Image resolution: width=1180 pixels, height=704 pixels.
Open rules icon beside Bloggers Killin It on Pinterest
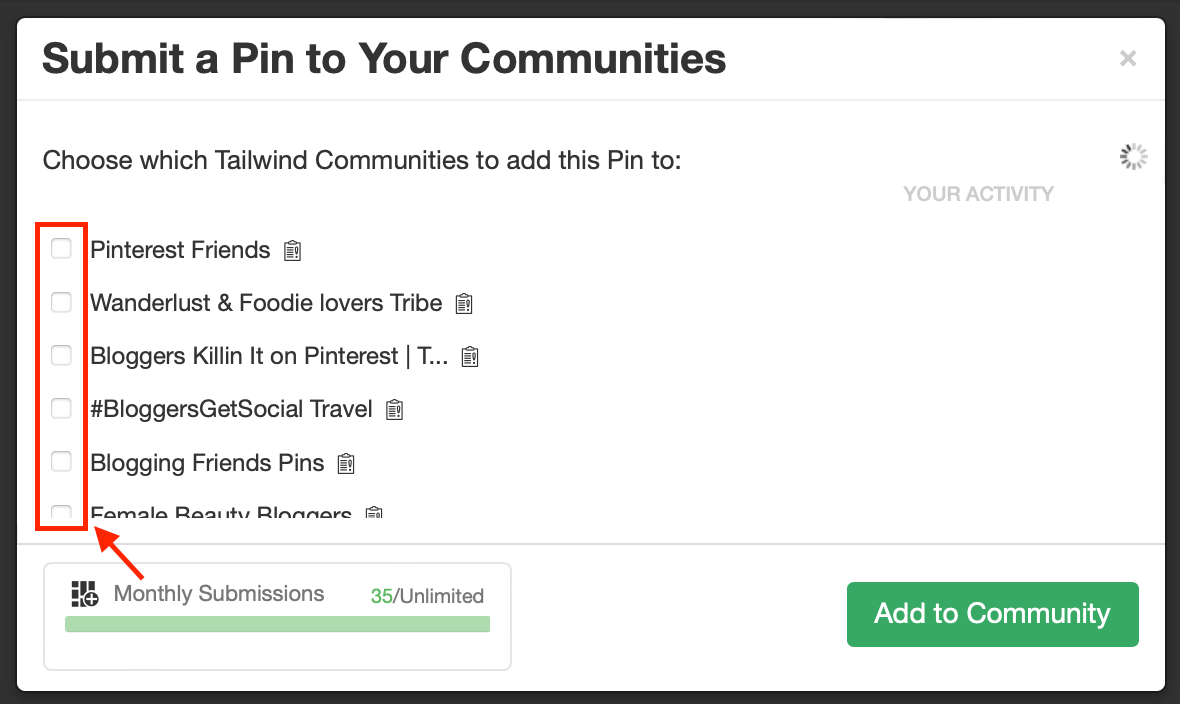[x=471, y=356]
